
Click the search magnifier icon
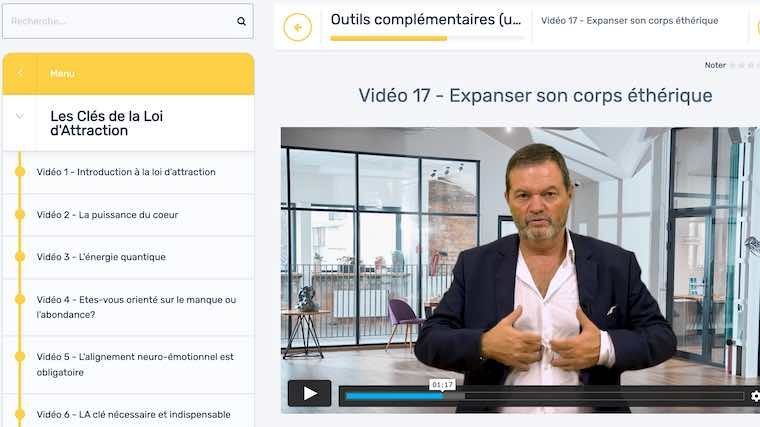point(241,21)
